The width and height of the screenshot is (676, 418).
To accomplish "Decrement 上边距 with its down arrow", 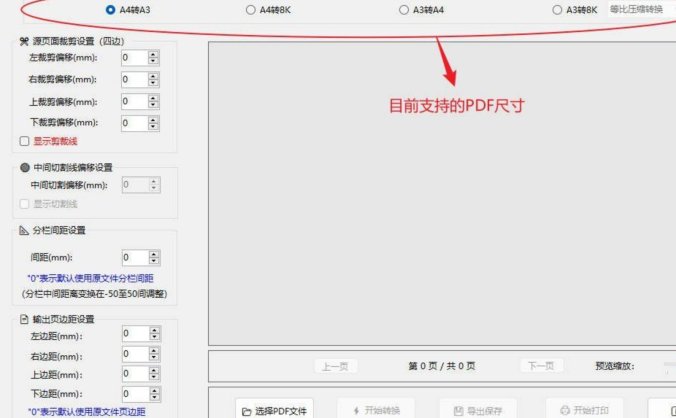I will (x=155, y=377).
